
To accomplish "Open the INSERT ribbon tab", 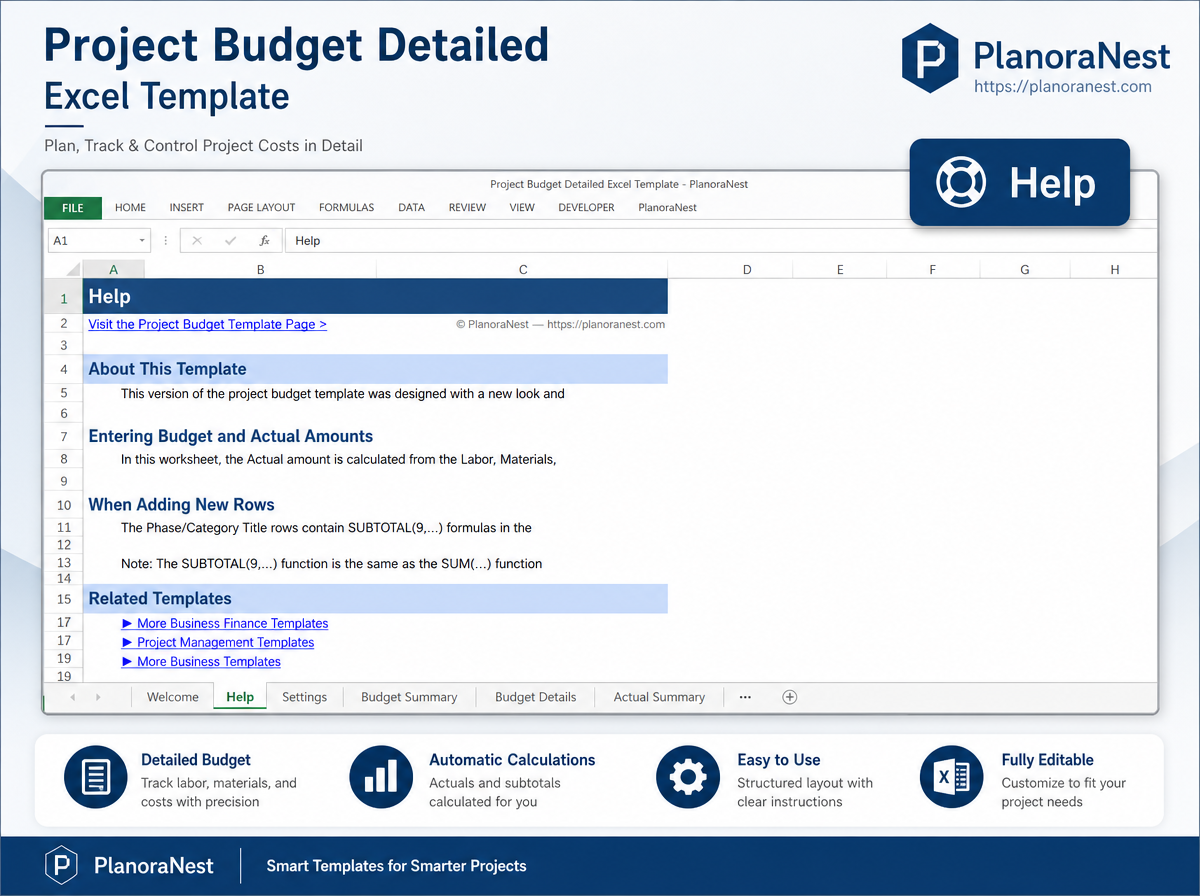I will point(186,208).
